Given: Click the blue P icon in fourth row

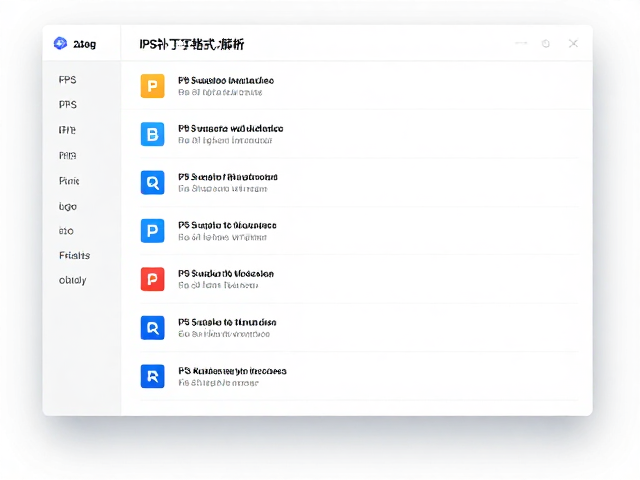Looking at the screenshot, I should tap(152, 231).
